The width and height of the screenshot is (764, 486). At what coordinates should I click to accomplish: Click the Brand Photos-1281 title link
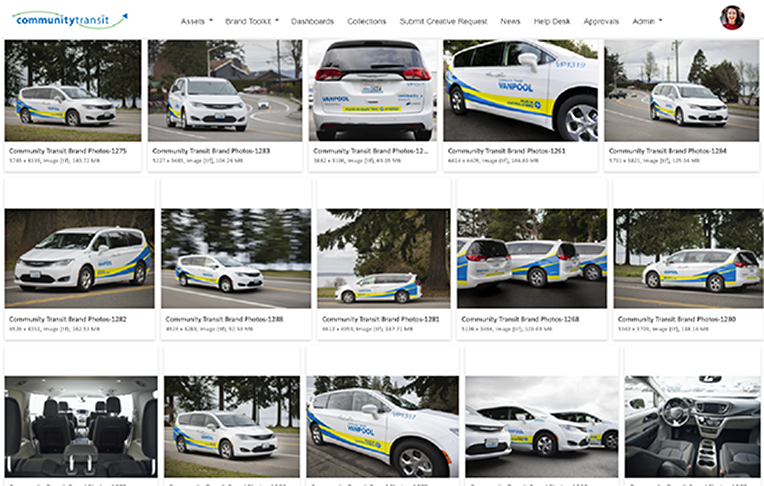381,319
